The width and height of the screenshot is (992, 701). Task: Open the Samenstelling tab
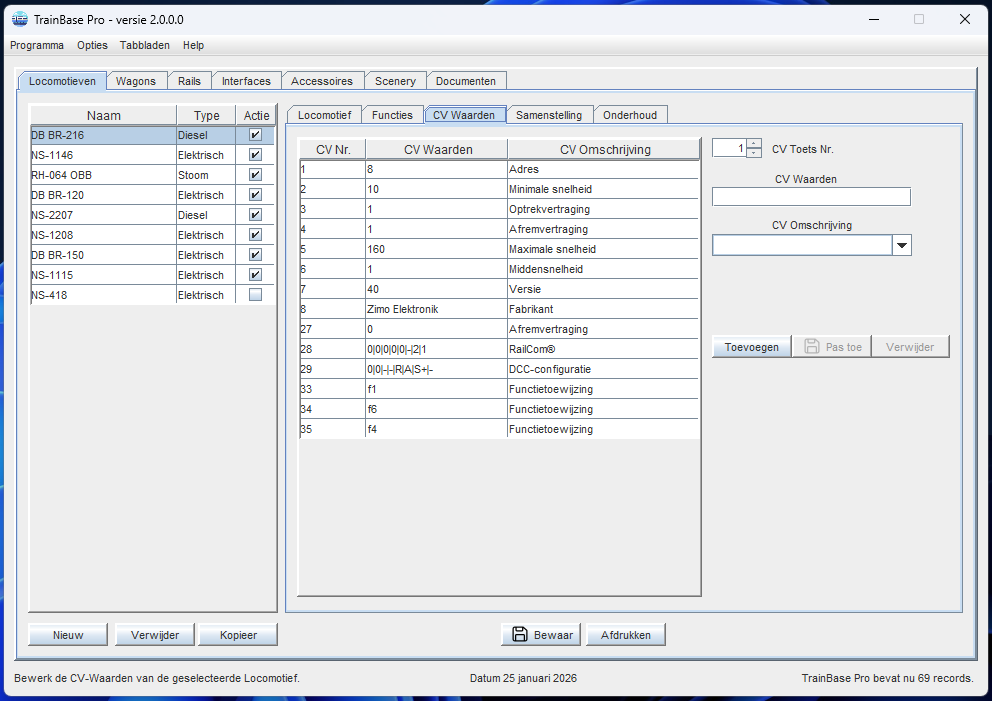coord(549,115)
